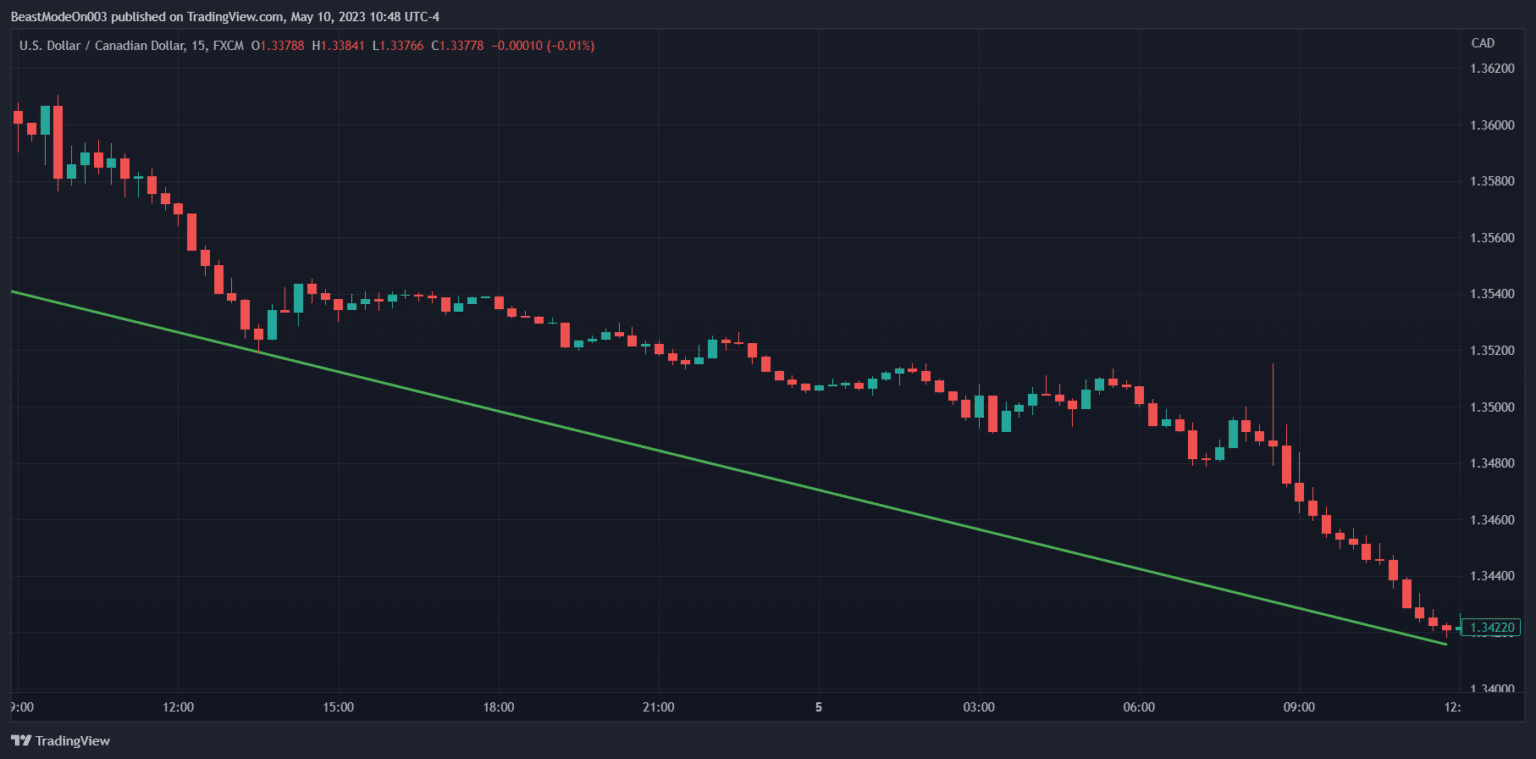Click the 18:00 time axis label
1536x759 pixels.
pyautogui.click(x=498, y=708)
